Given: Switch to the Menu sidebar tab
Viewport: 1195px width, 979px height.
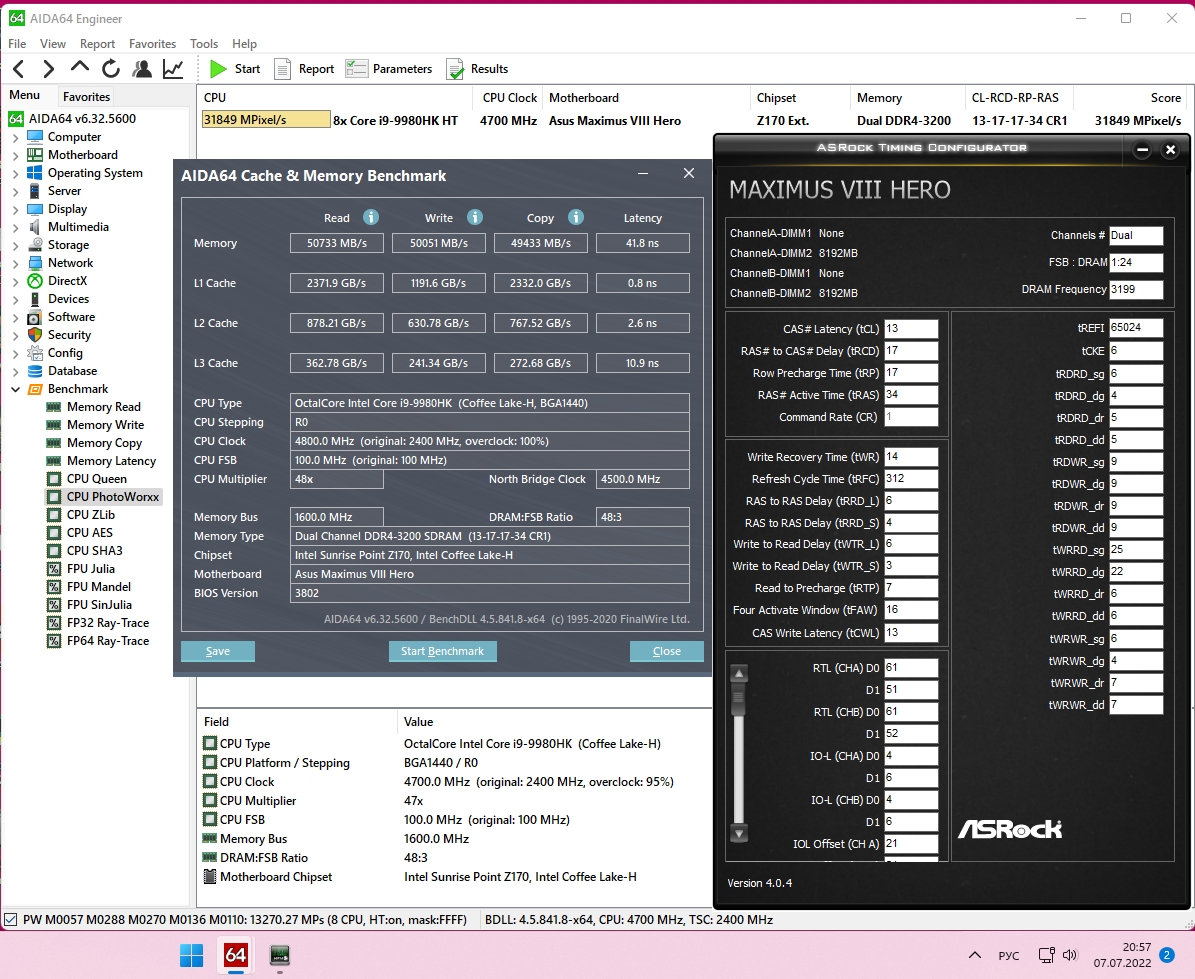Looking at the screenshot, I should (24, 95).
